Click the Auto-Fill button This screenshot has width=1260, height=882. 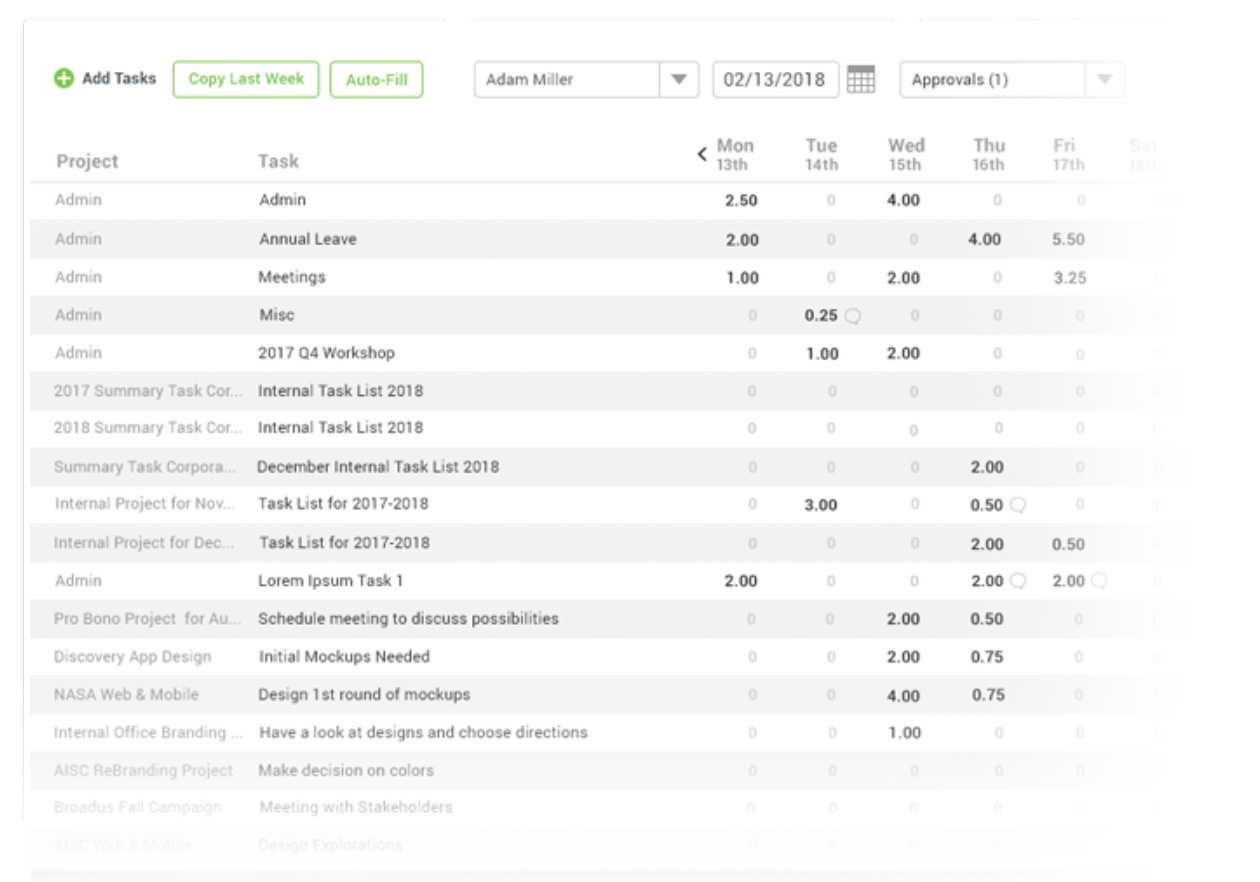pyautogui.click(x=377, y=80)
